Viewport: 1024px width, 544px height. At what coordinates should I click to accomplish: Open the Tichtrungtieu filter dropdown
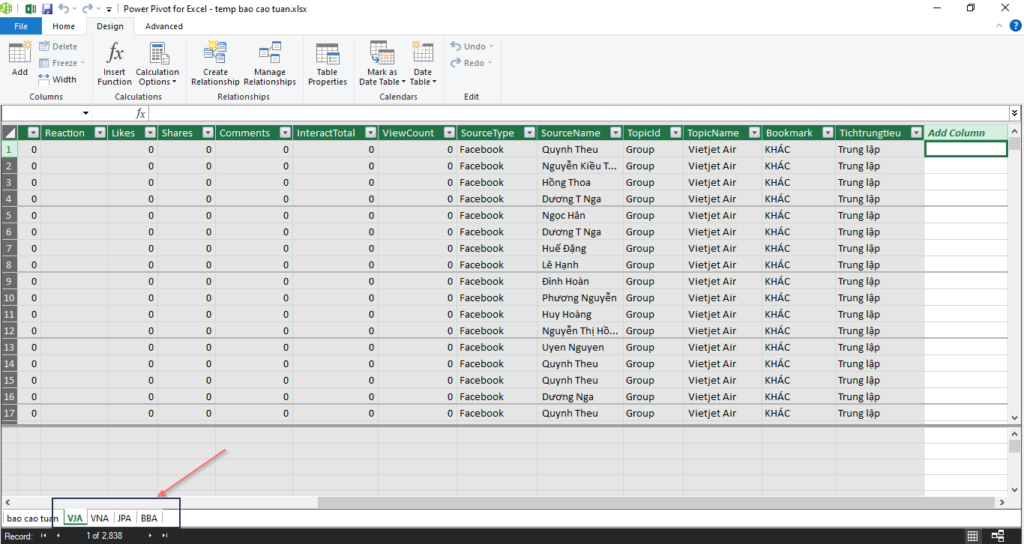916,133
